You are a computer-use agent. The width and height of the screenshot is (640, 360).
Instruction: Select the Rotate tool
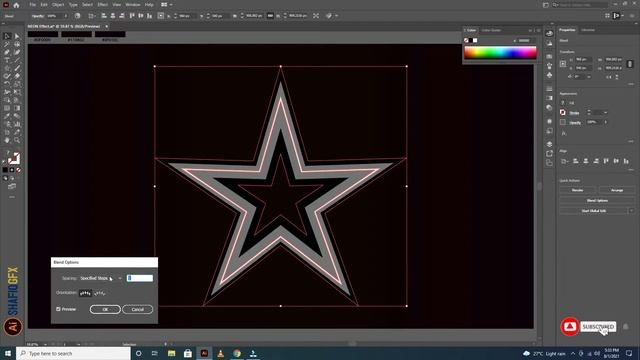tap(7, 84)
